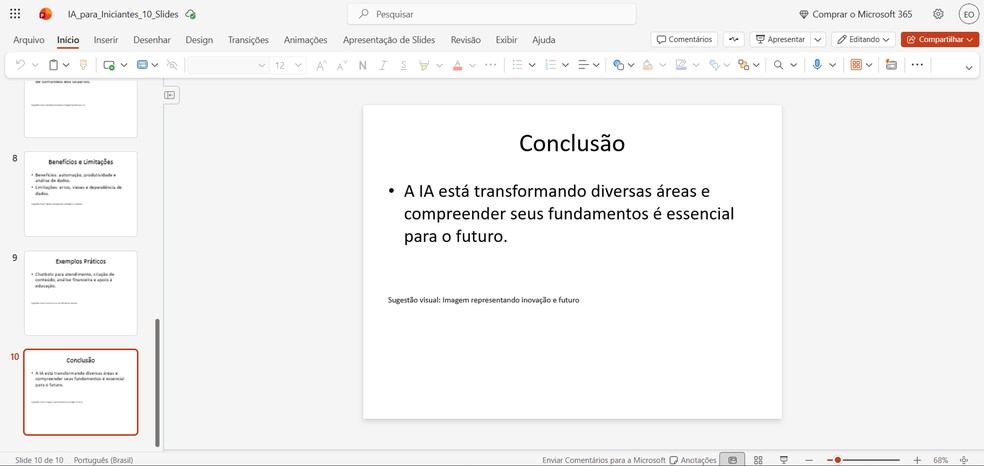
Task: Open more ribbon commands ellipsis
Action: [917, 65]
